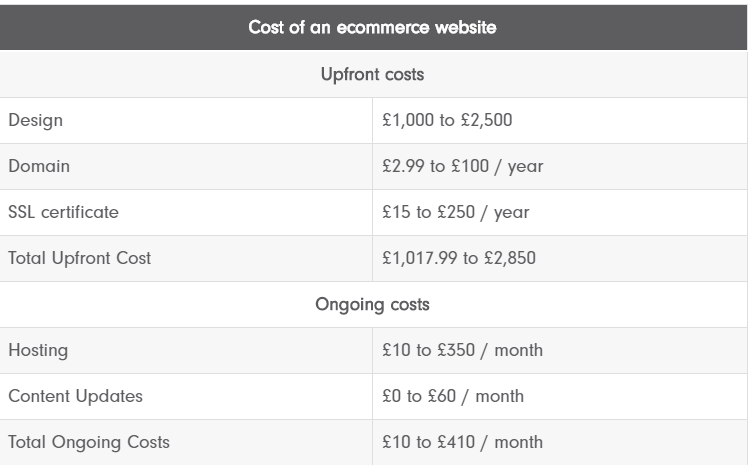Click the 'Content Updates' row label
Viewport: 749px width, 465px height.
(75, 396)
